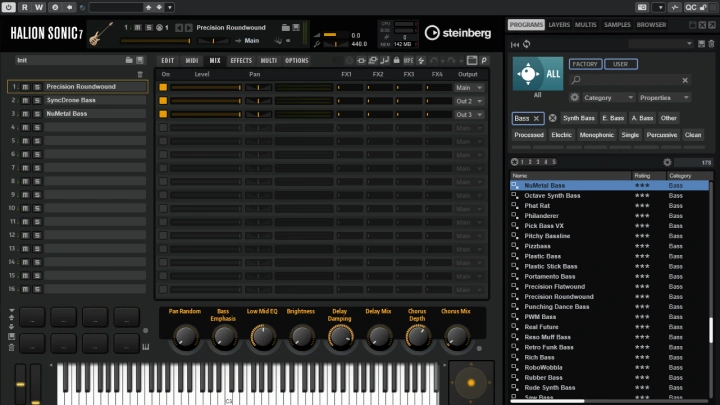Switch to the EDIT tab
The image size is (720, 405).
168,61
